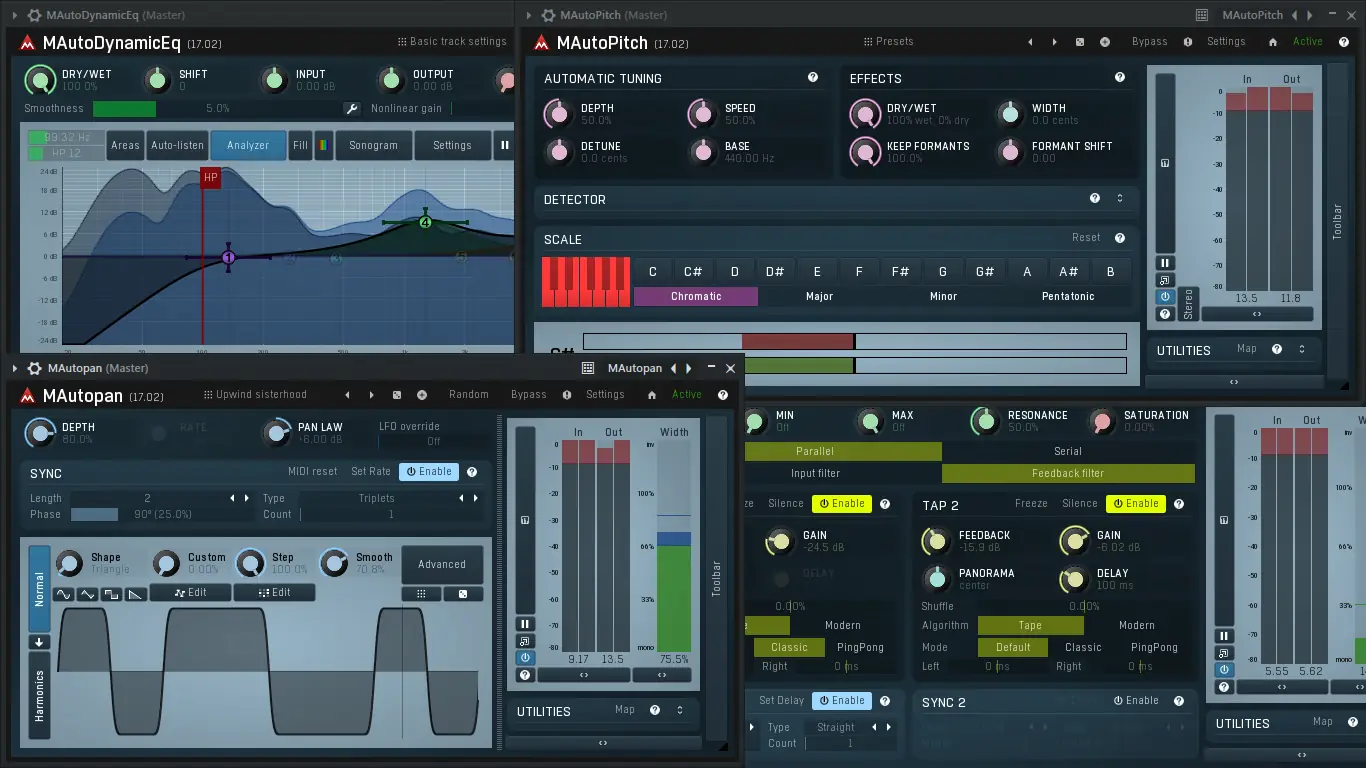The image size is (1366, 768).
Task: Pause the level meters in MAutopan
Action: 525,623
